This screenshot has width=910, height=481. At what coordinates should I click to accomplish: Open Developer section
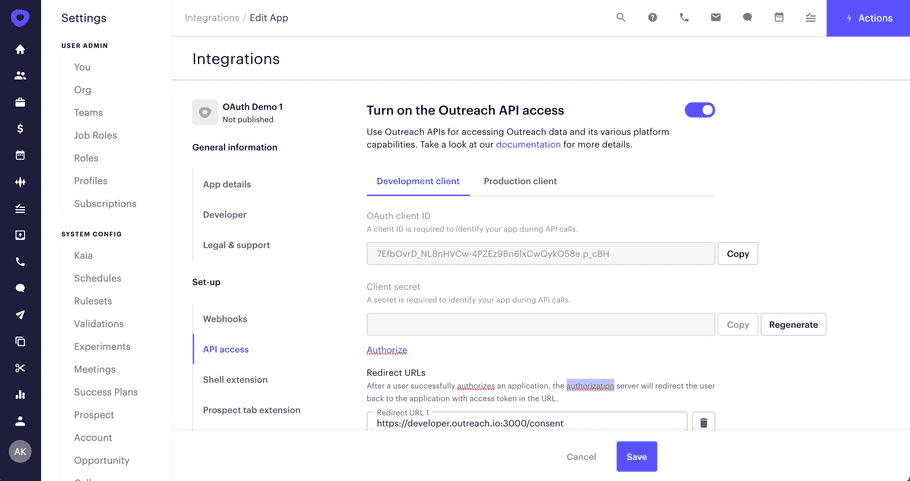[x=225, y=215]
